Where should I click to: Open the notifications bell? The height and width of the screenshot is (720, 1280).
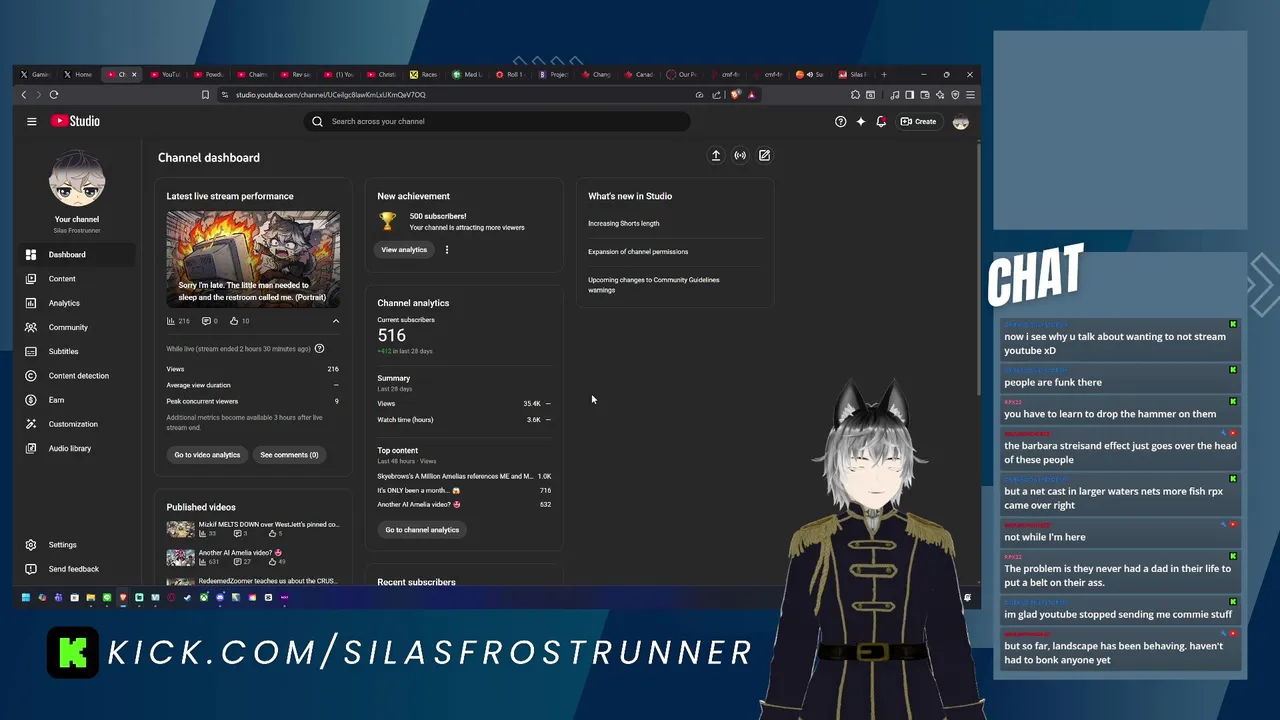(x=881, y=121)
